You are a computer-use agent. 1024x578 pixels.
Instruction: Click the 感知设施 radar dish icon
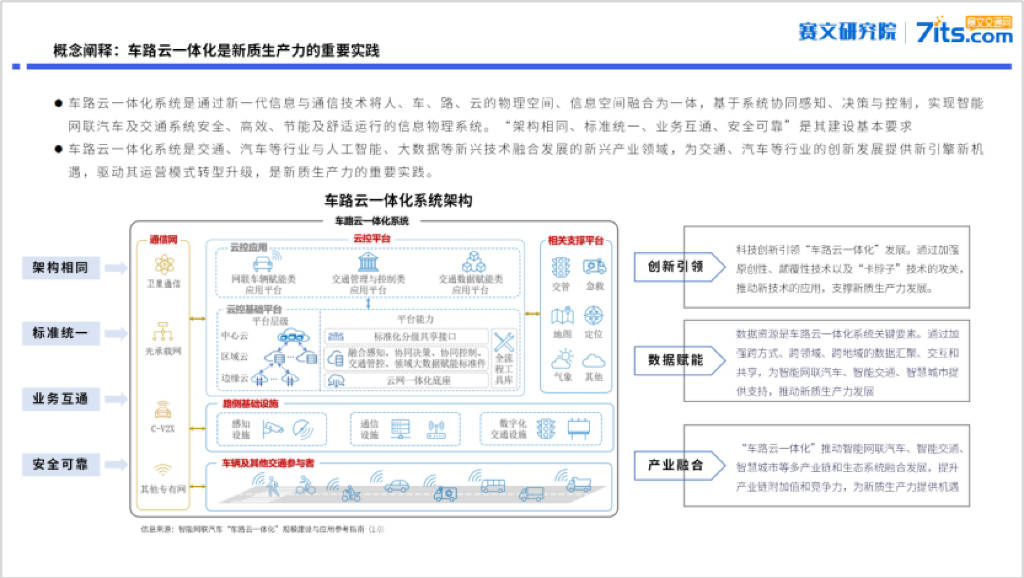pos(303,429)
